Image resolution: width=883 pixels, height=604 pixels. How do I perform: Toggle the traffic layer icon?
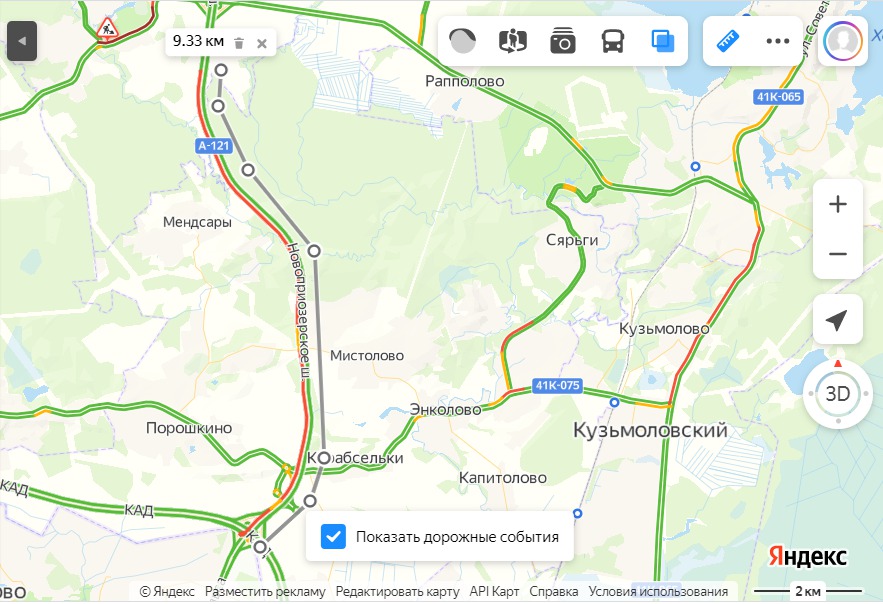click(462, 41)
